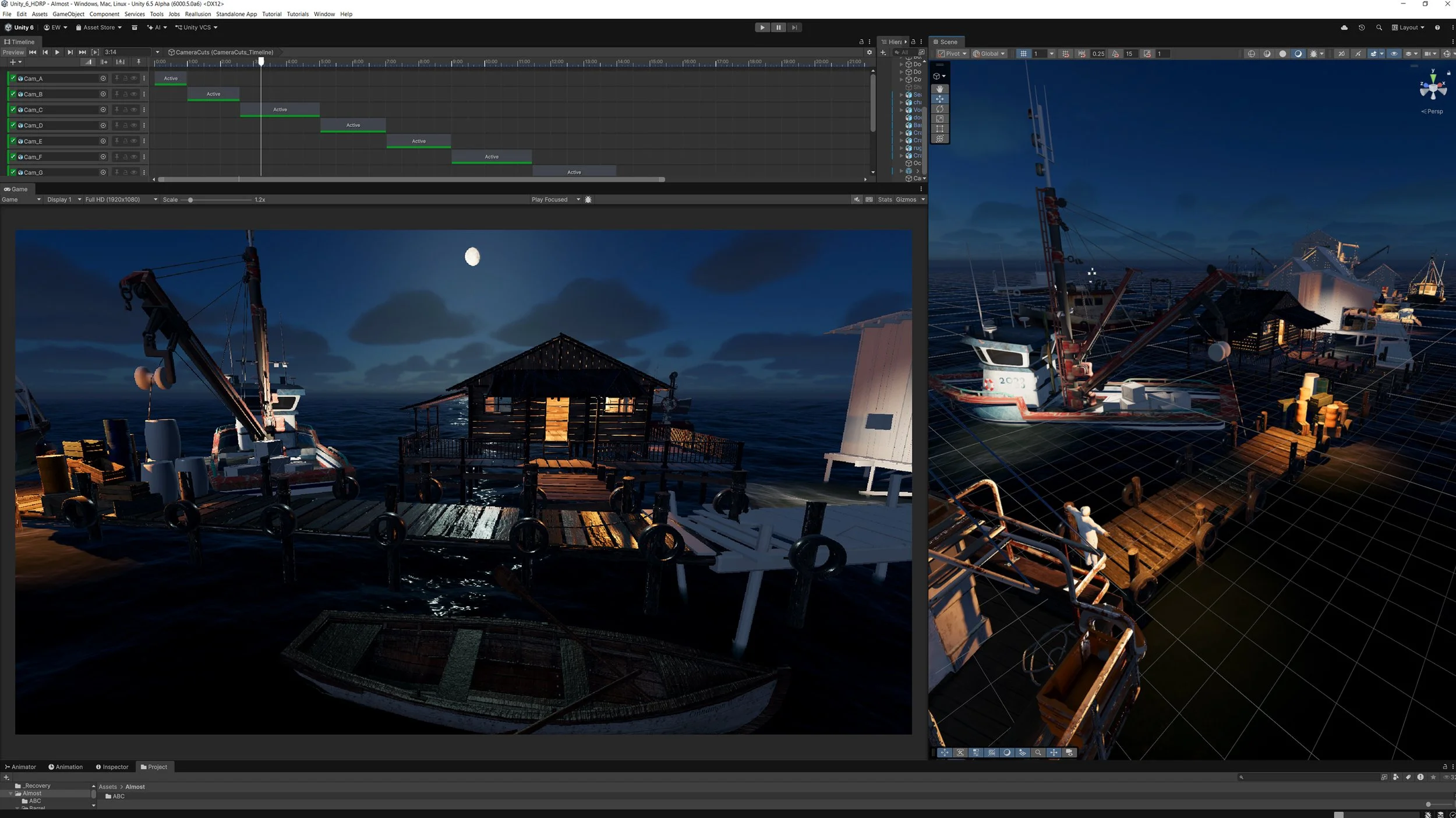Go to Timeline start
1456x818 pixels.
point(33,52)
